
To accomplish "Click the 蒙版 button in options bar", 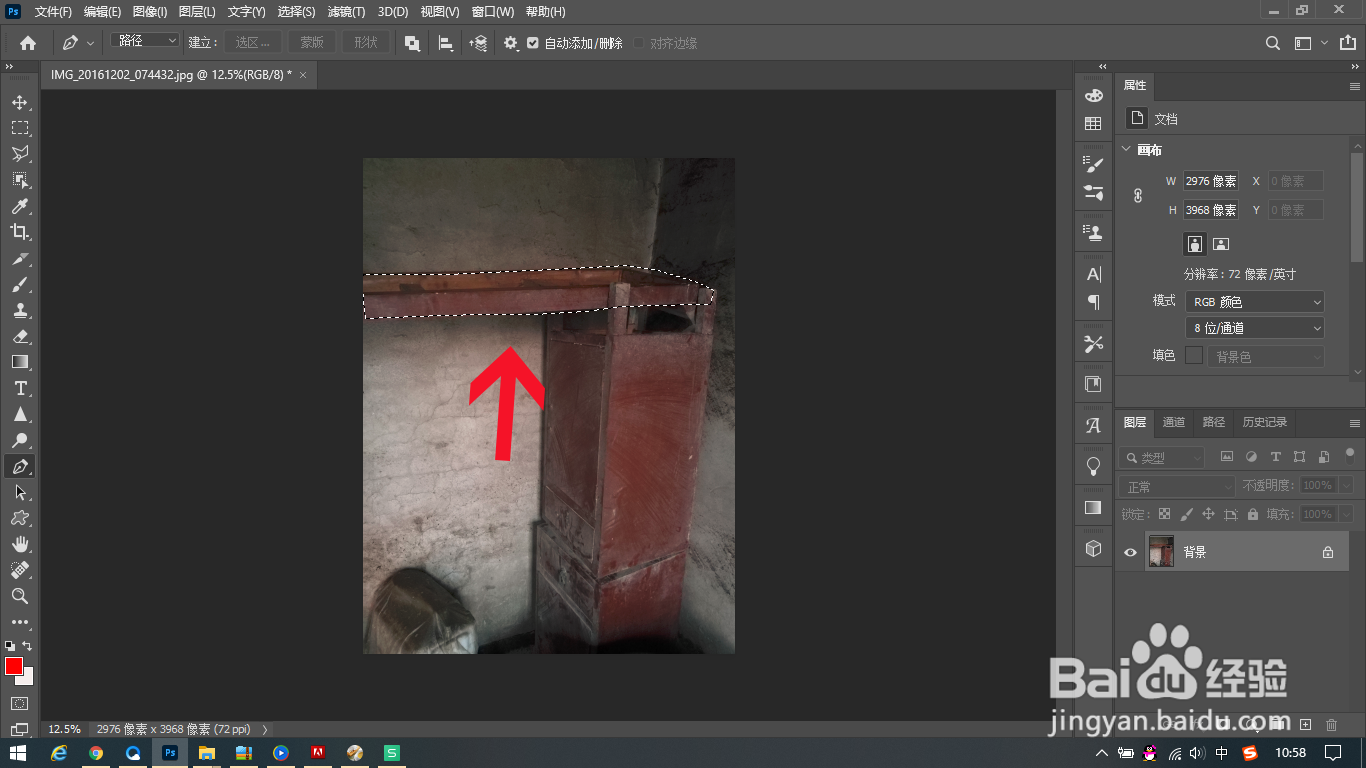I will click(x=311, y=43).
